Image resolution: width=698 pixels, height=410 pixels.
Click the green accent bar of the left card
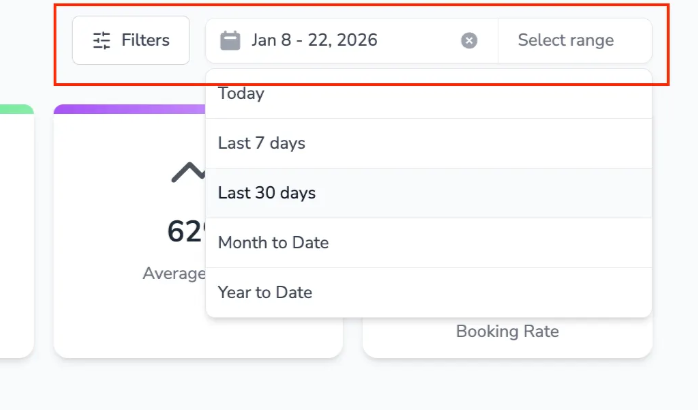click(16, 109)
